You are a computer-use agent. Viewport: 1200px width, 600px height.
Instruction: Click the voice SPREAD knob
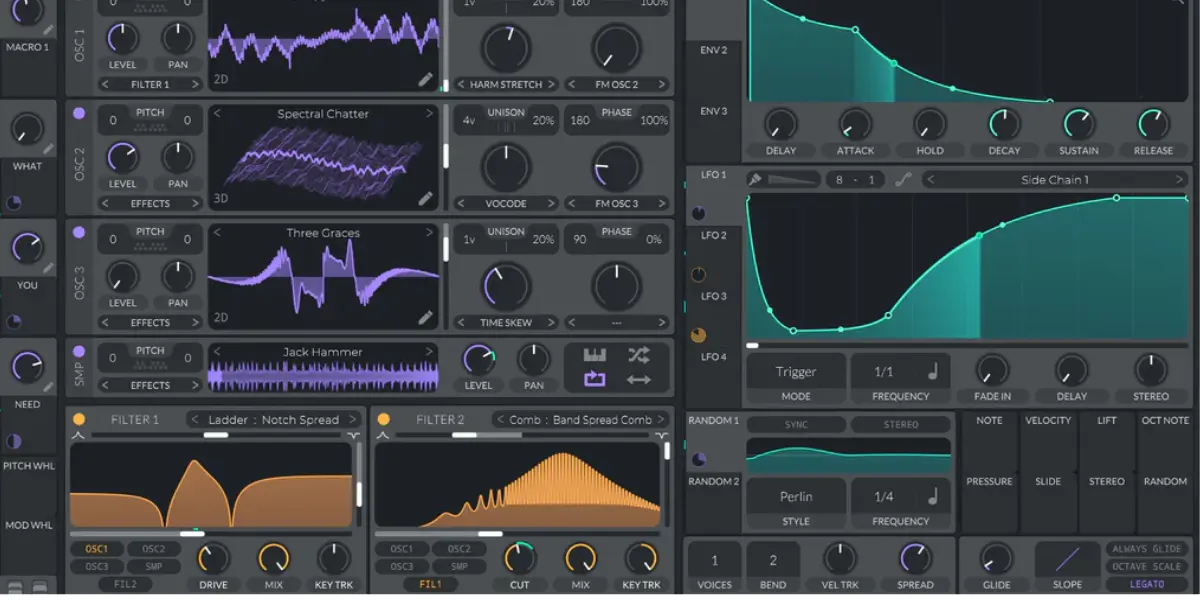tap(915, 558)
